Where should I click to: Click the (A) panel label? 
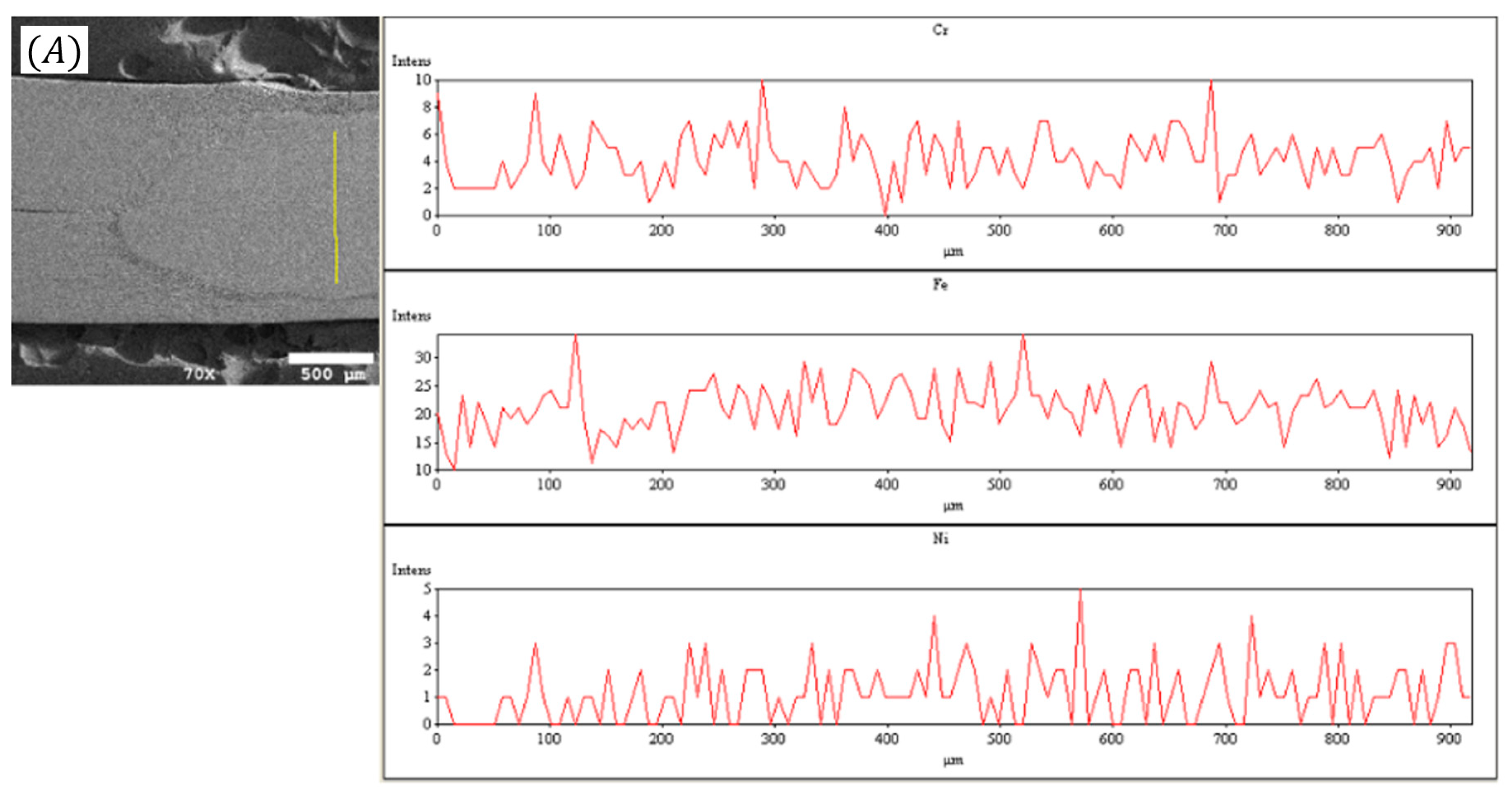click(54, 50)
